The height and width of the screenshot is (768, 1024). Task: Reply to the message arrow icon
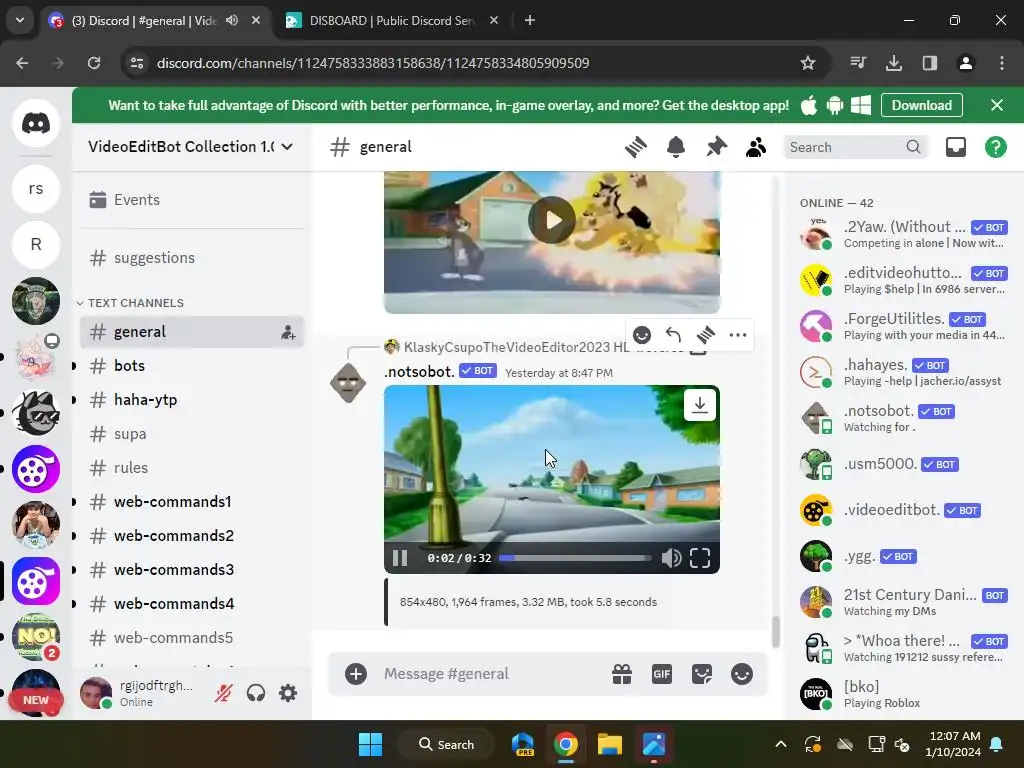click(673, 335)
